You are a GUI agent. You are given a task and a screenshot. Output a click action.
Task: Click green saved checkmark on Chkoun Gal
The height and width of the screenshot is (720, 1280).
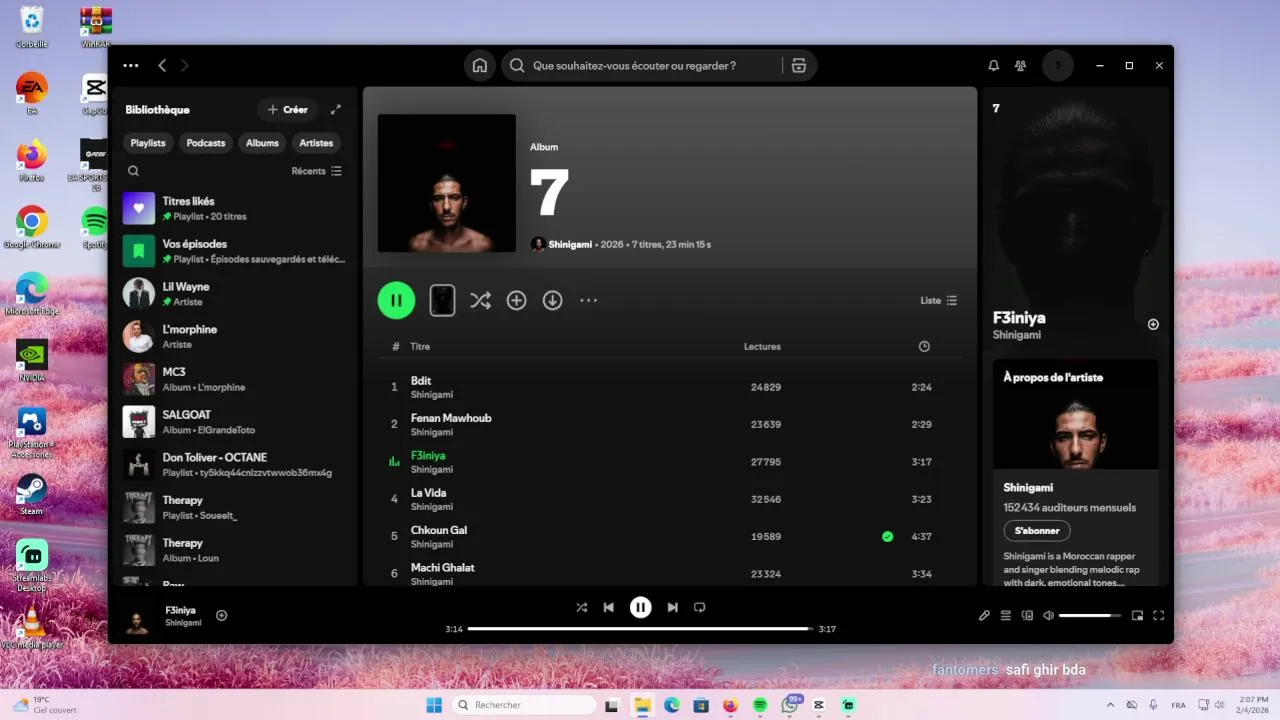tap(887, 537)
